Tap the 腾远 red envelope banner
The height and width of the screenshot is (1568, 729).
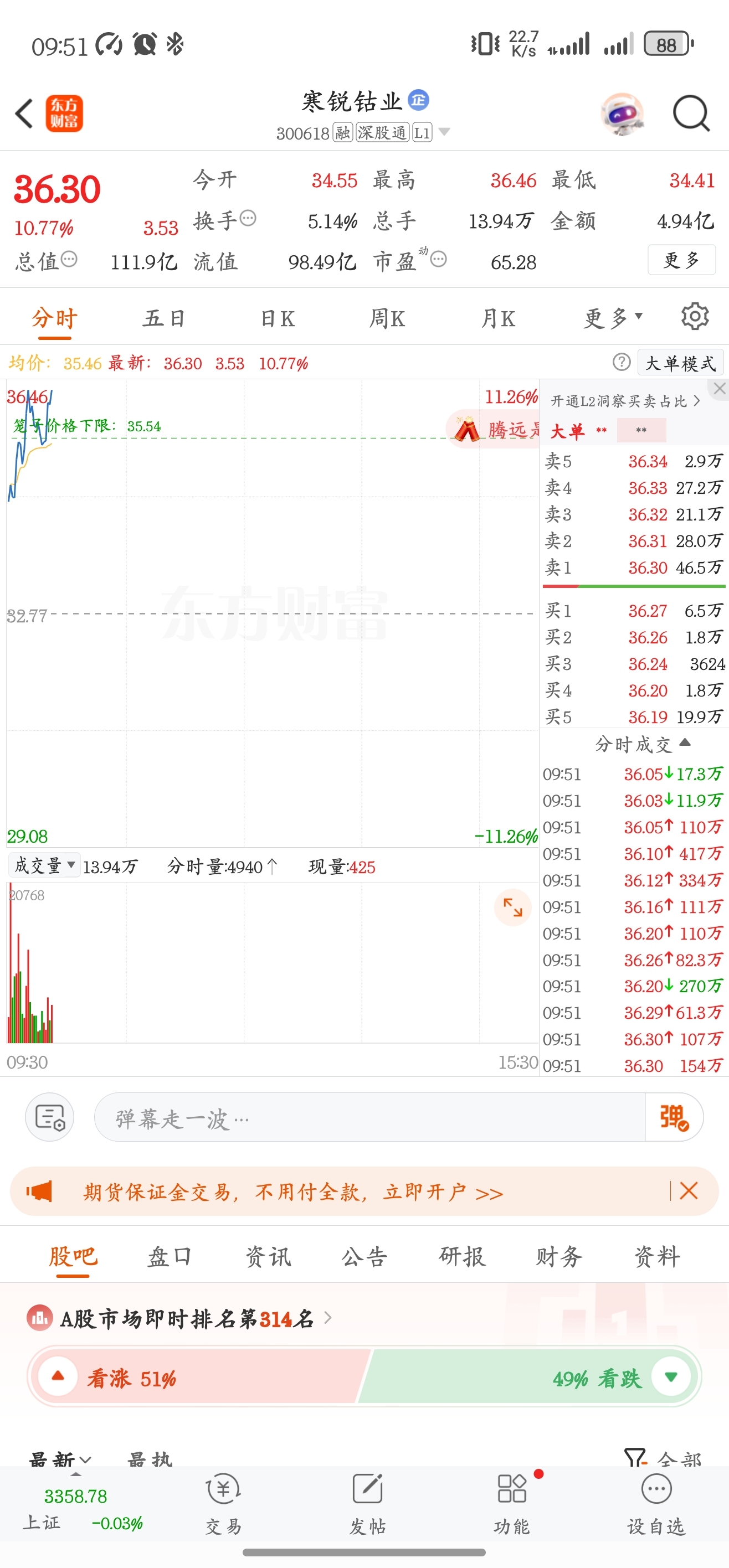(494, 429)
